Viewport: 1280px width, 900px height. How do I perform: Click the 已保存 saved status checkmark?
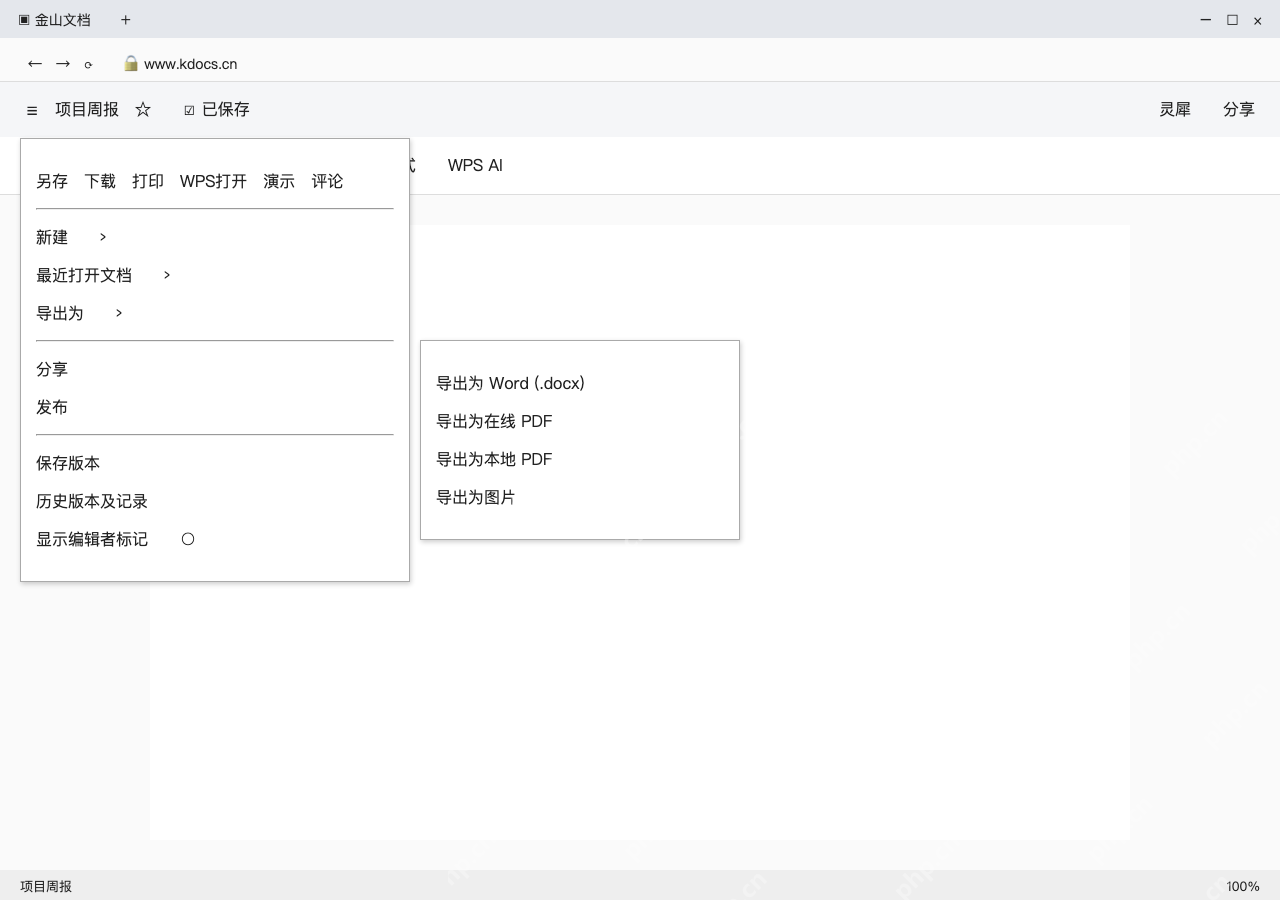tap(189, 110)
